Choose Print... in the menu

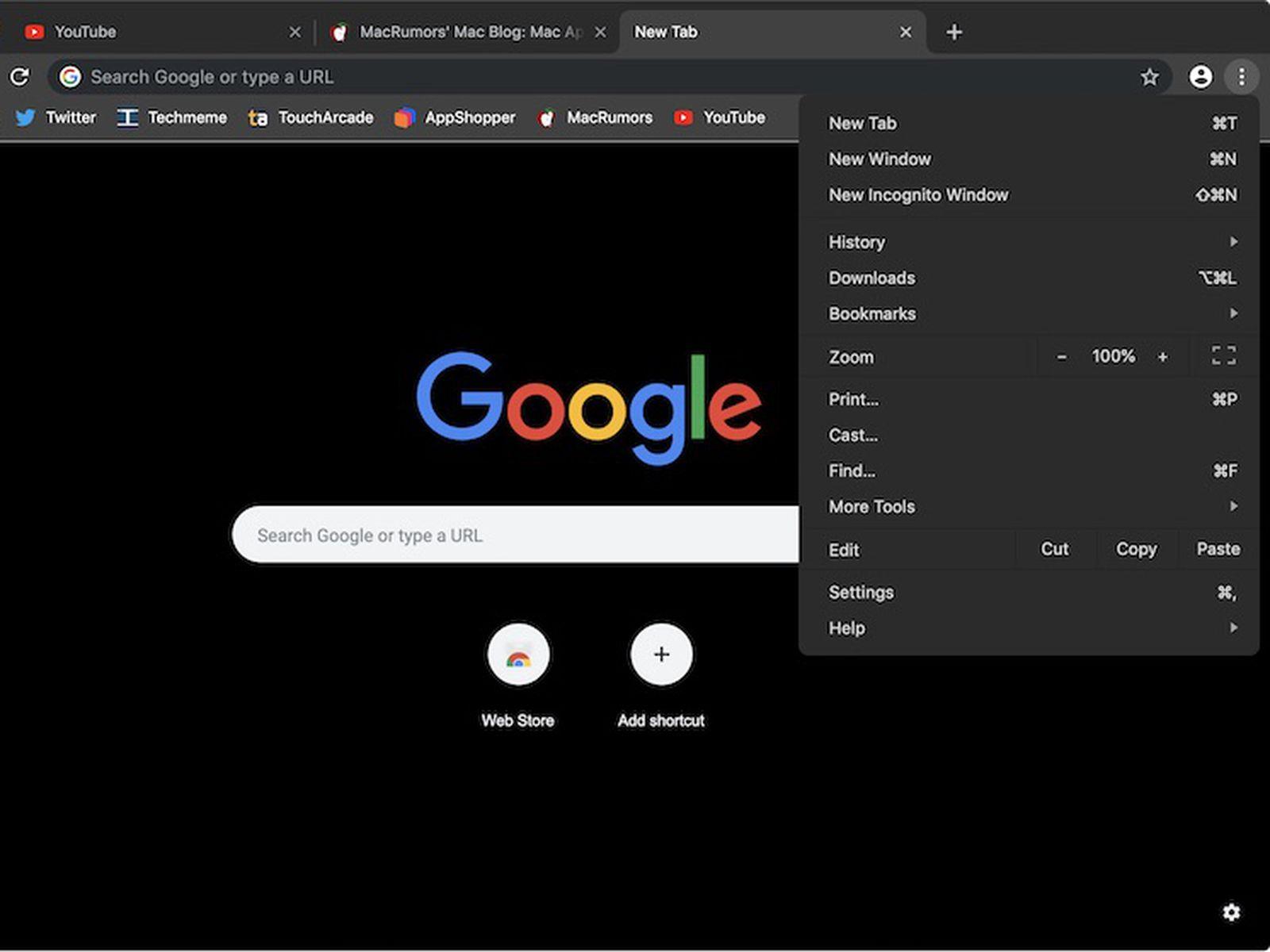pos(1029,399)
